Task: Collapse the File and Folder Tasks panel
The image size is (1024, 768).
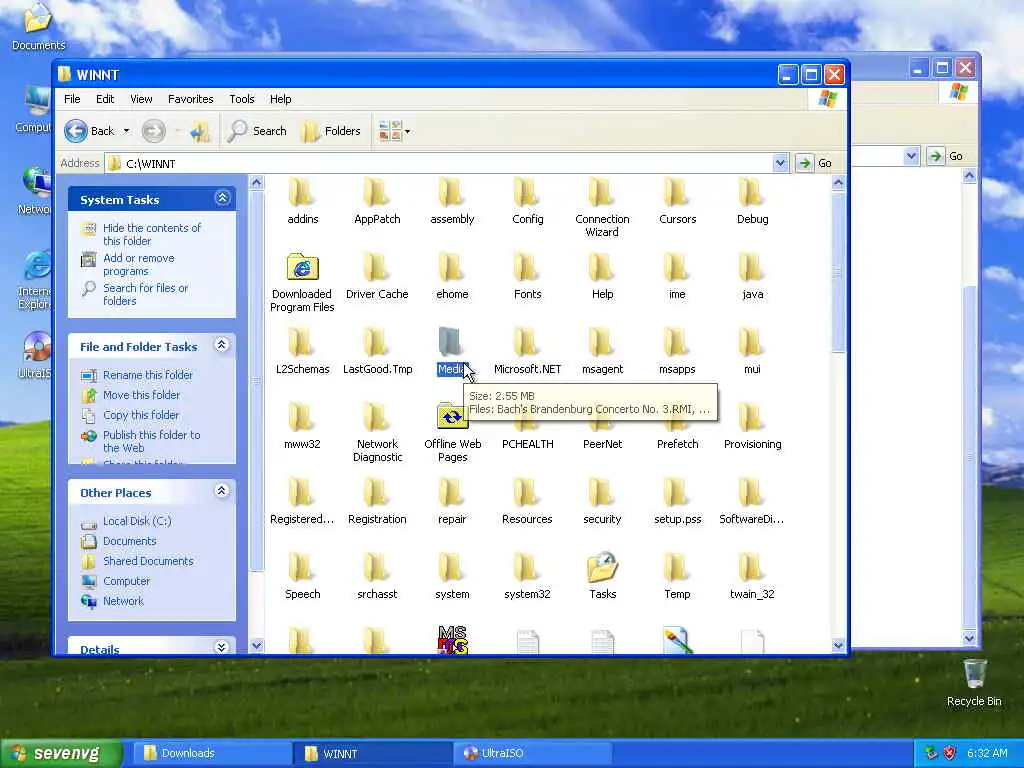Action: coord(222,345)
